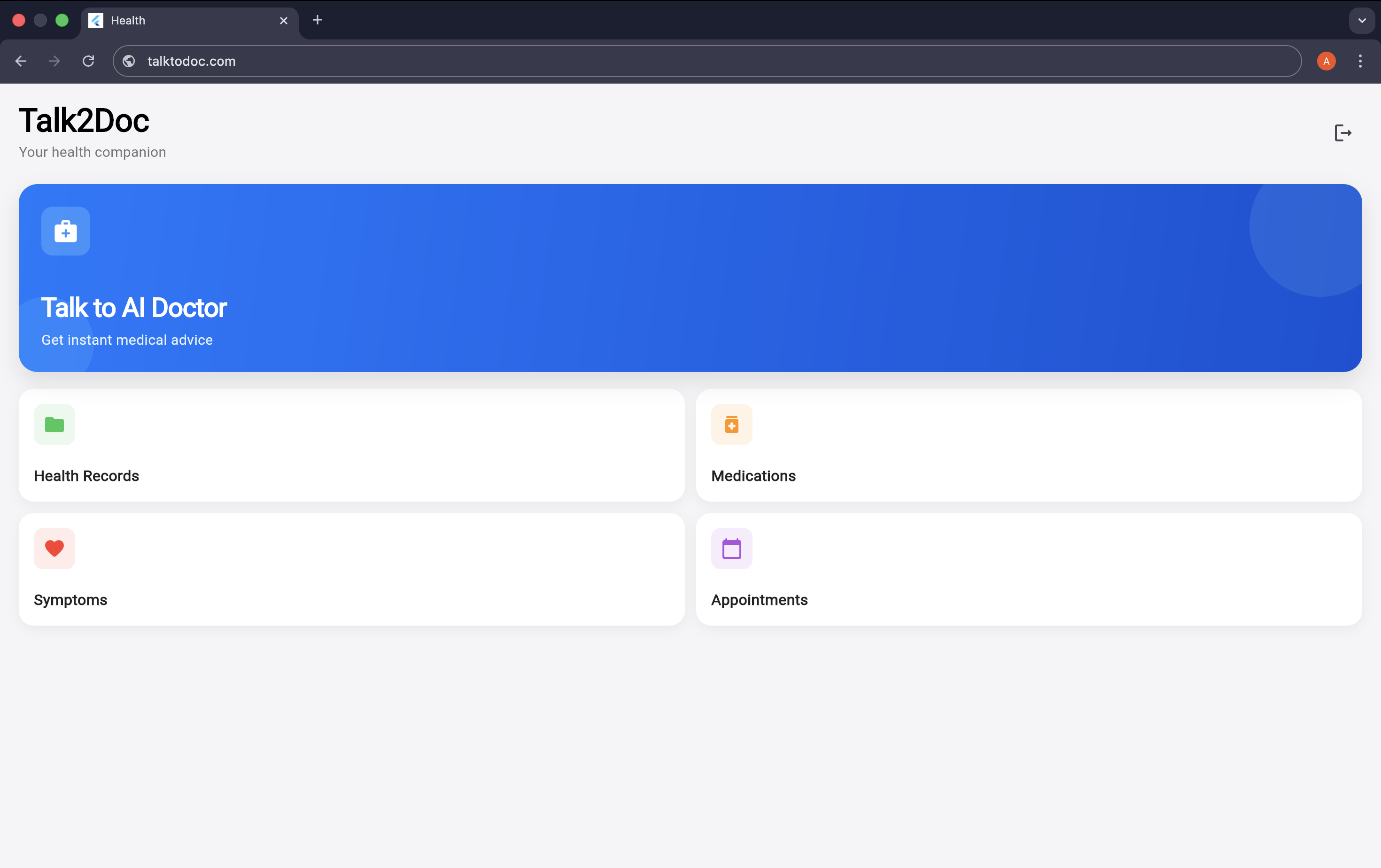Open the Talk to AI Doctor heading
The image size is (1381, 868).
(x=134, y=308)
